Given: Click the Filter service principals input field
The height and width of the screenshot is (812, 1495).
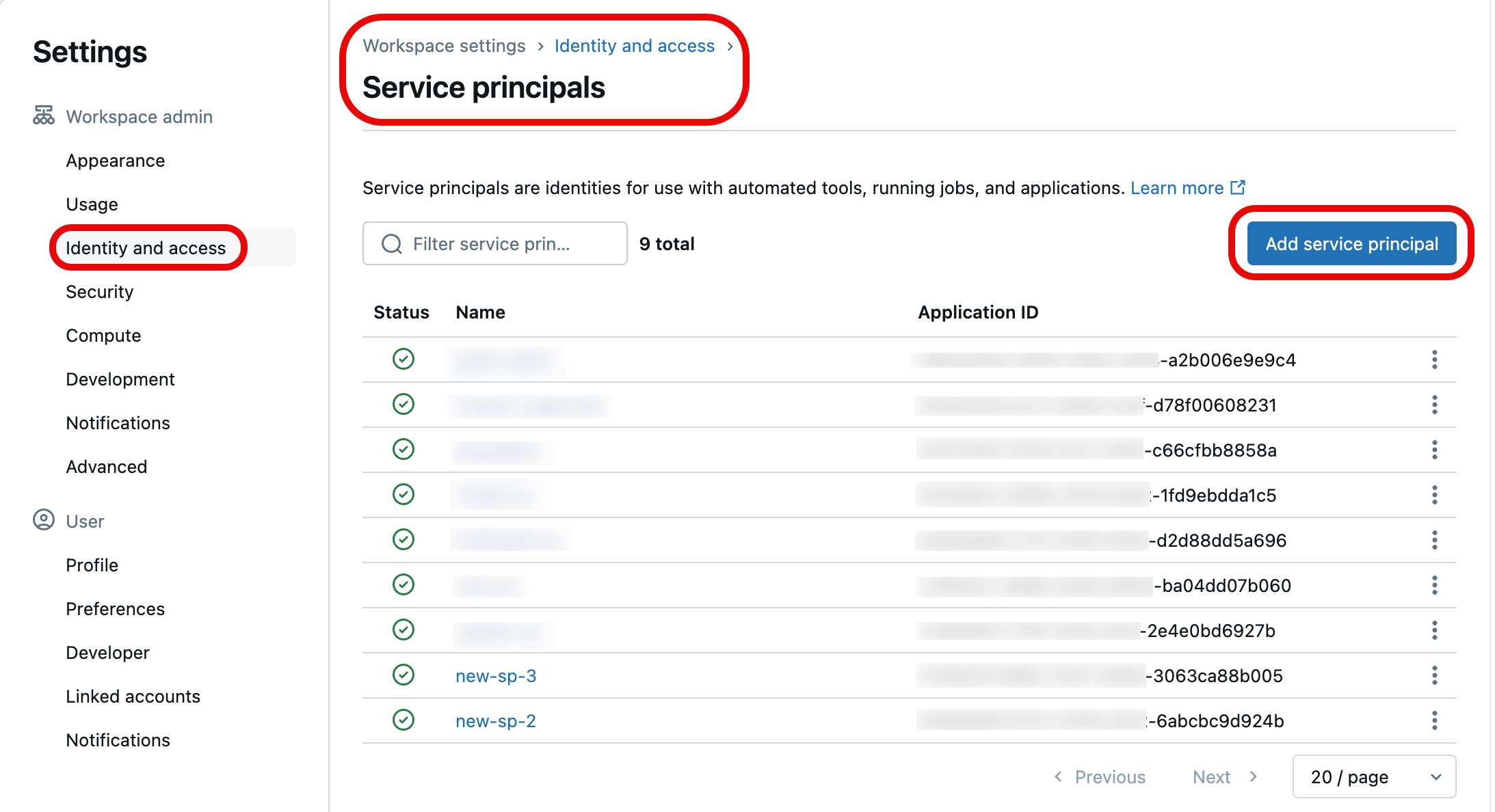Looking at the screenshot, I should [x=494, y=242].
